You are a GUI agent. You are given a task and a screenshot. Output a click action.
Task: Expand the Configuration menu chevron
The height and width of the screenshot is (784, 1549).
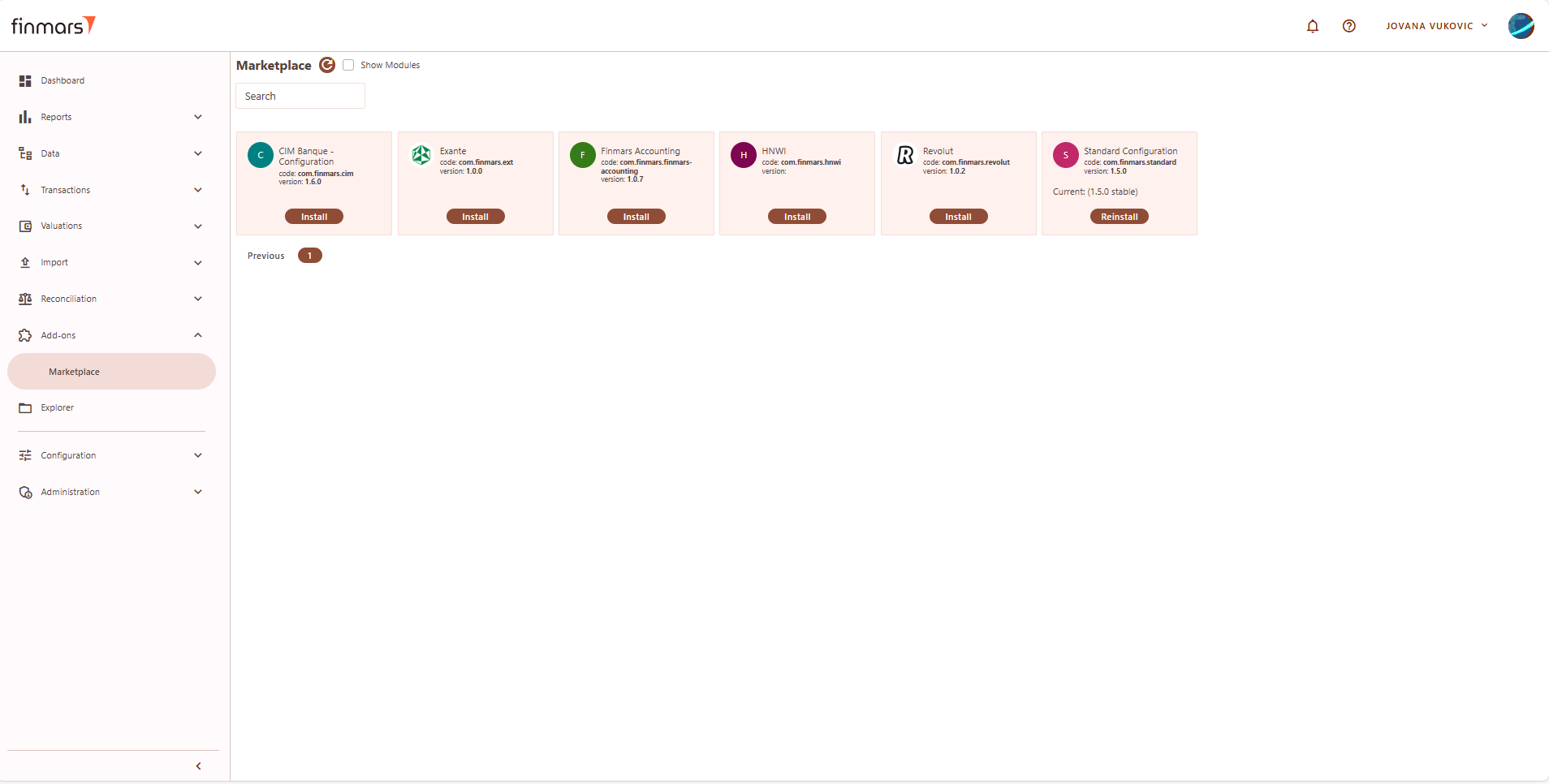click(198, 455)
